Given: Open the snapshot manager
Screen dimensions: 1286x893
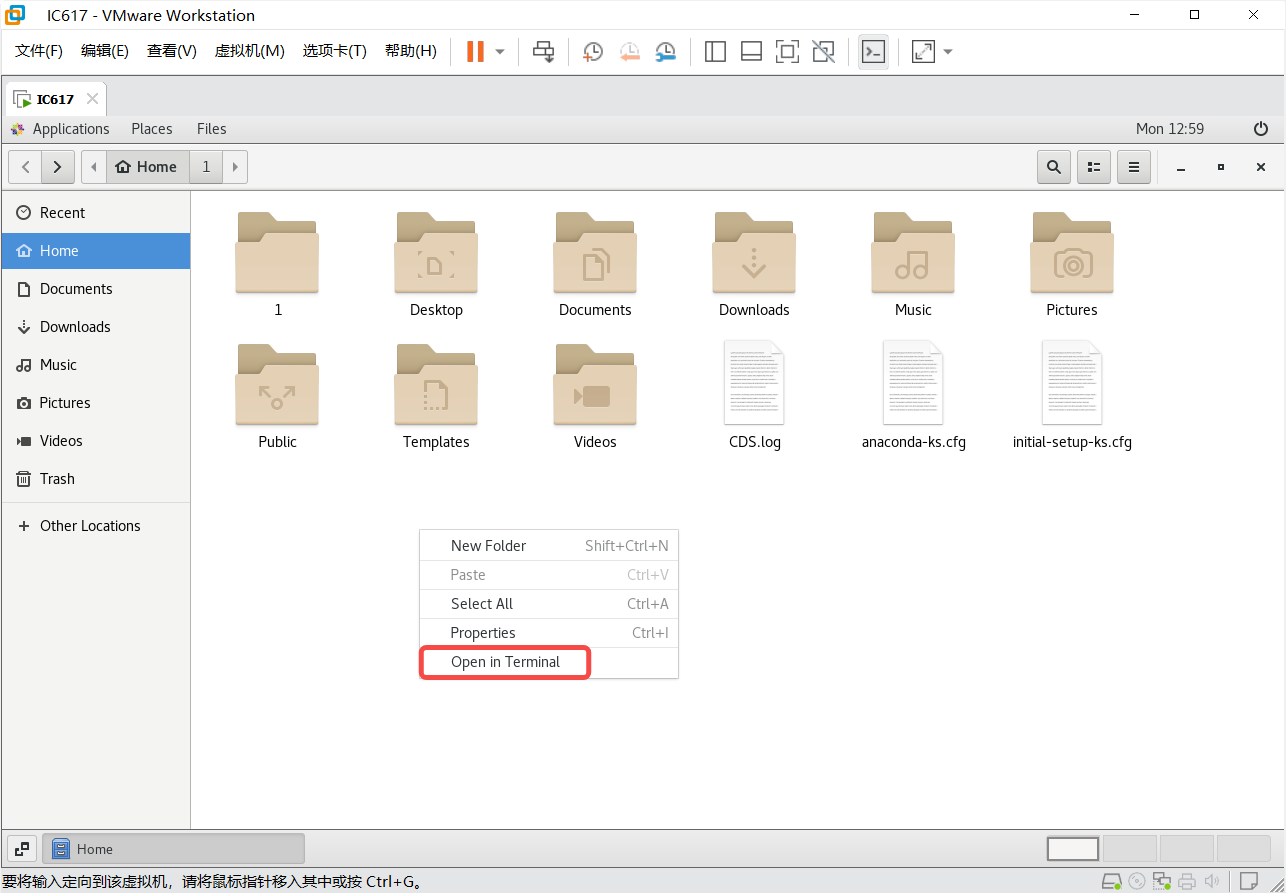Looking at the screenshot, I should pyautogui.click(x=666, y=52).
